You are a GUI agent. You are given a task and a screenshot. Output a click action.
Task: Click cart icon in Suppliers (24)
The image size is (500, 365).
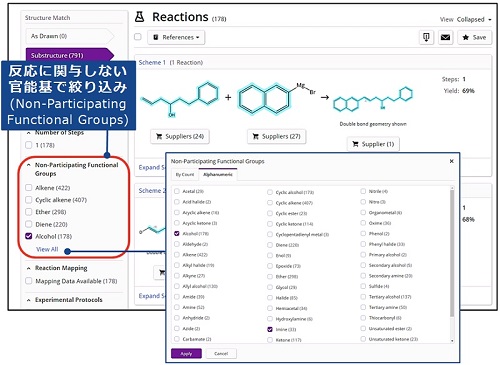click(x=159, y=136)
